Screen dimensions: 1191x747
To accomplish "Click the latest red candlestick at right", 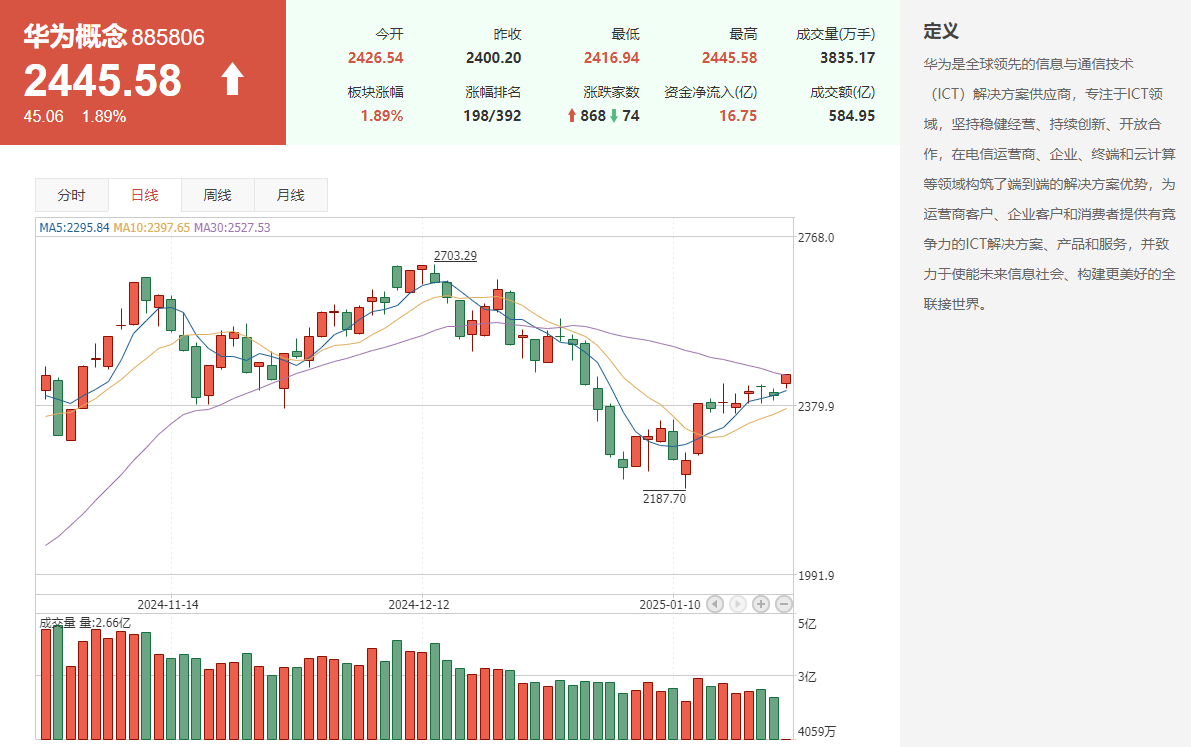I will tap(785, 379).
